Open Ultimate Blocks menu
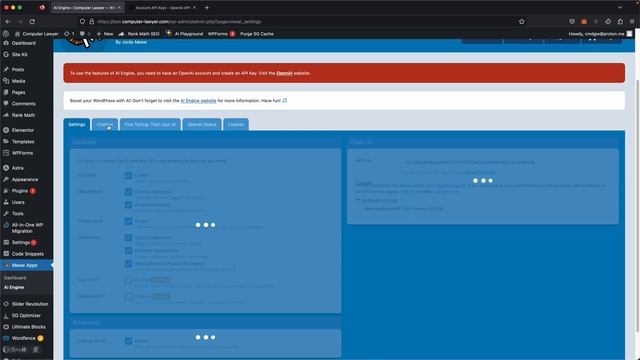The width and height of the screenshot is (640, 360). (28, 327)
